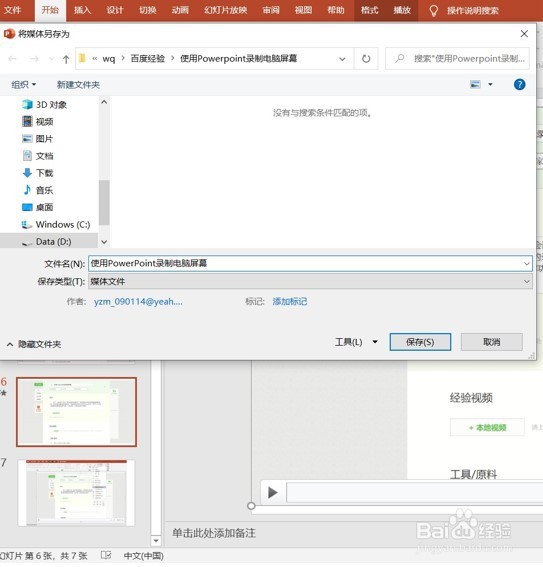Click the folder search field
543x567 pixels.
click(x=458, y=59)
